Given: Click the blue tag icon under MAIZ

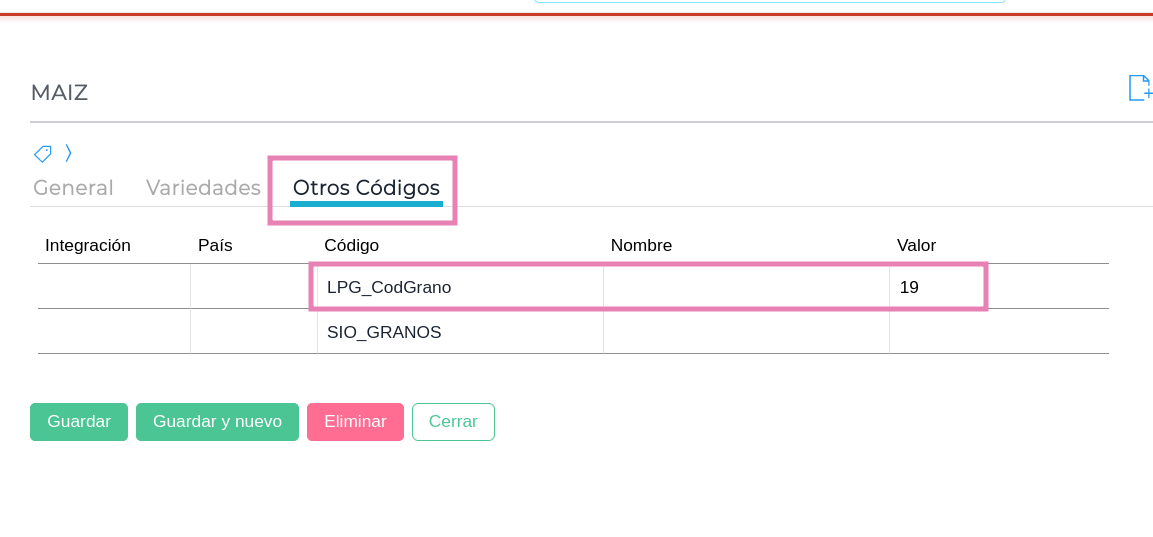Looking at the screenshot, I should pyautogui.click(x=43, y=153).
